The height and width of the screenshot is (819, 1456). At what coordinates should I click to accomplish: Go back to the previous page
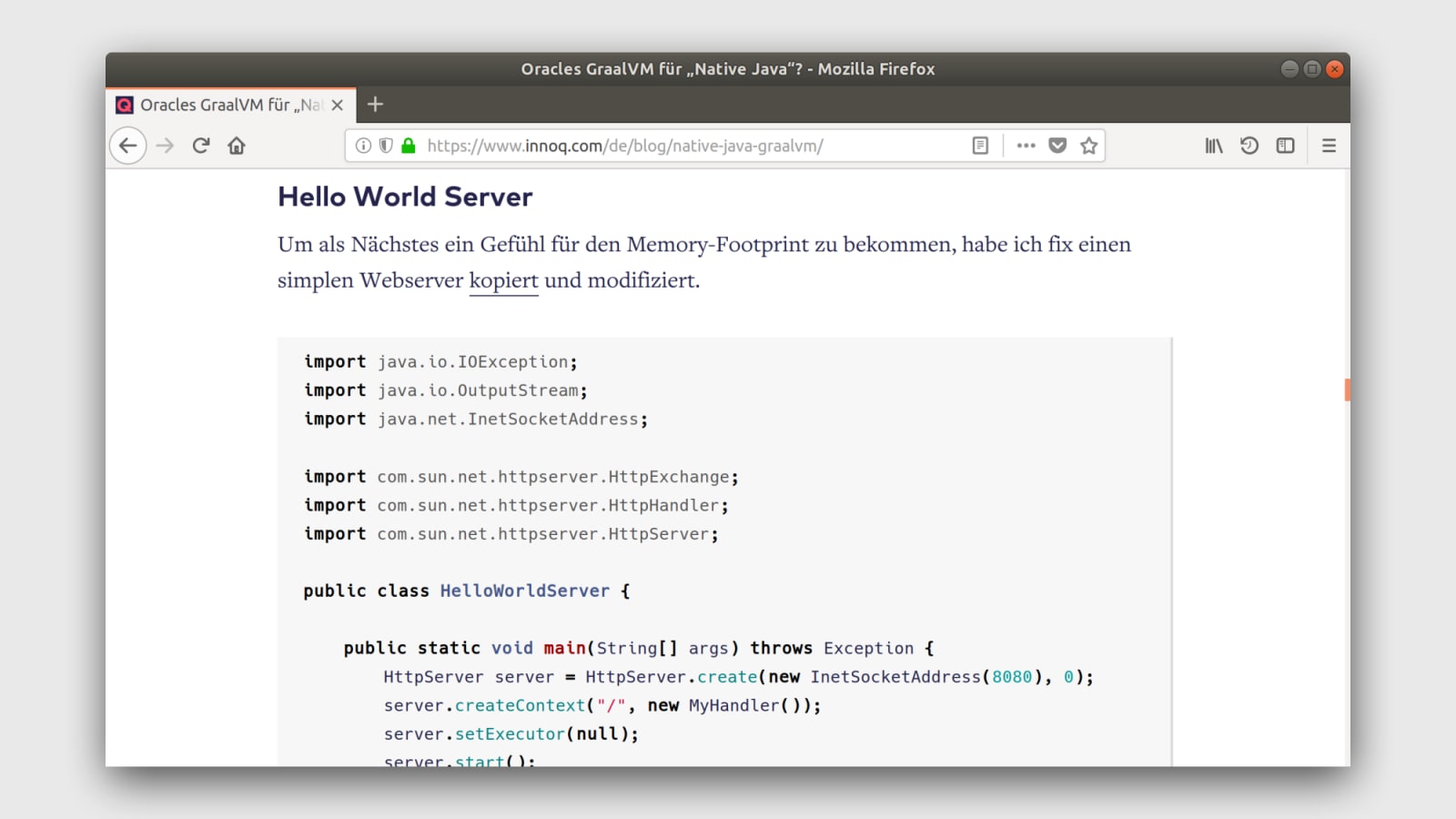[128, 146]
